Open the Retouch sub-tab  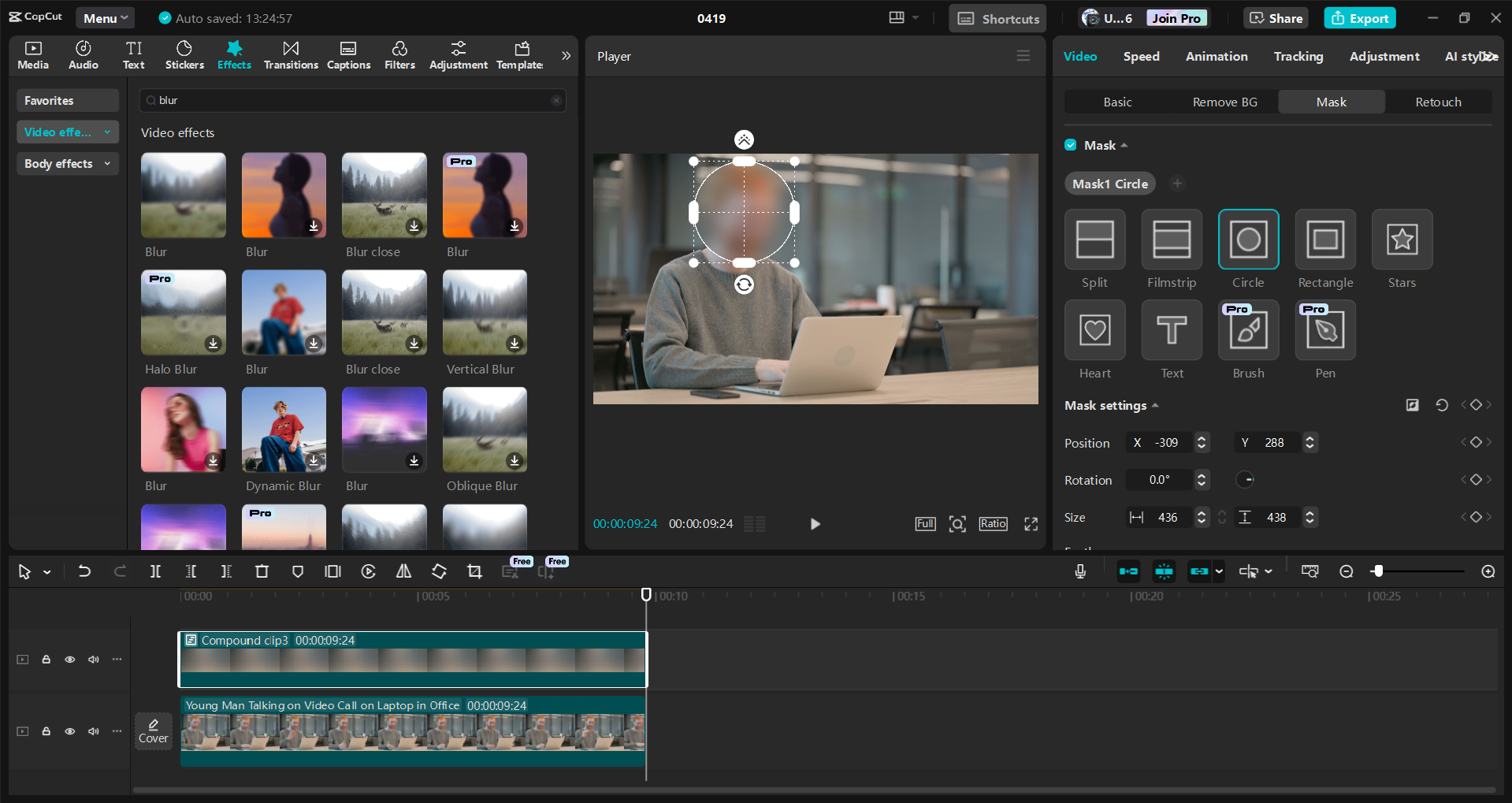[1438, 102]
